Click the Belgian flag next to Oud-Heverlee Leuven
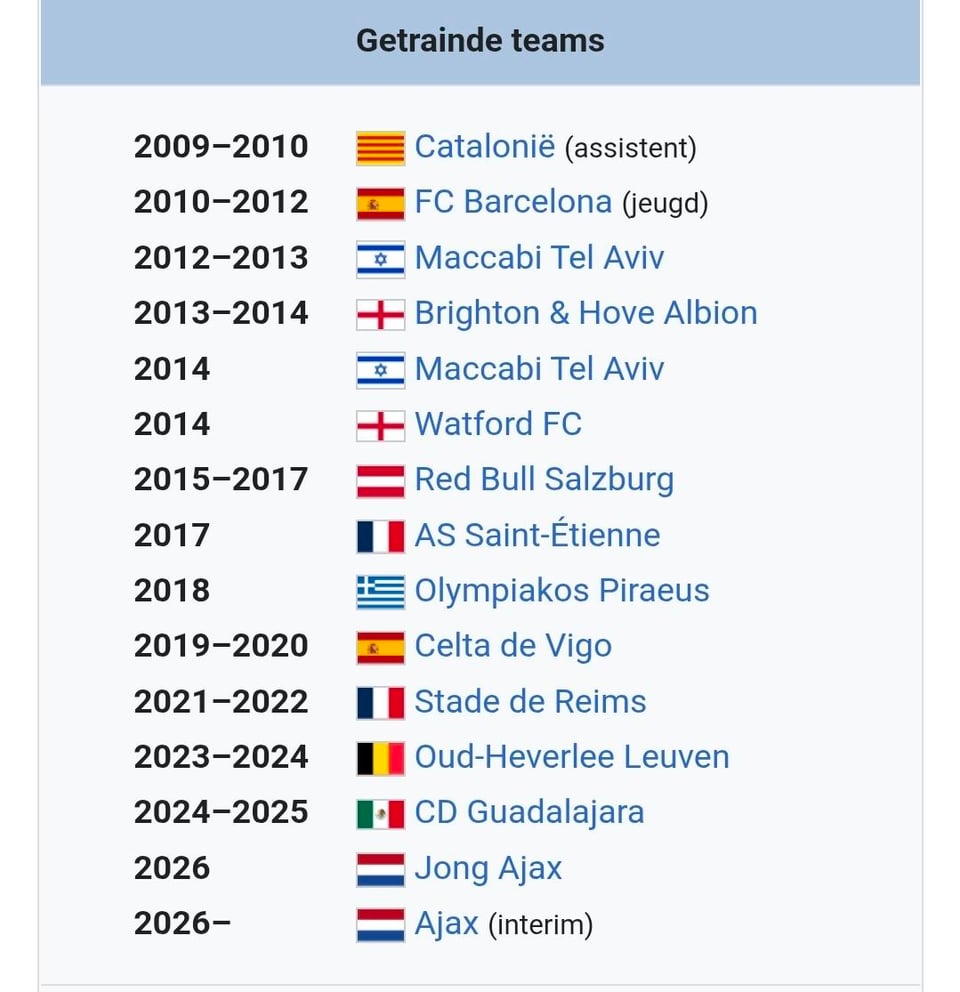The image size is (960, 992). (x=380, y=758)
